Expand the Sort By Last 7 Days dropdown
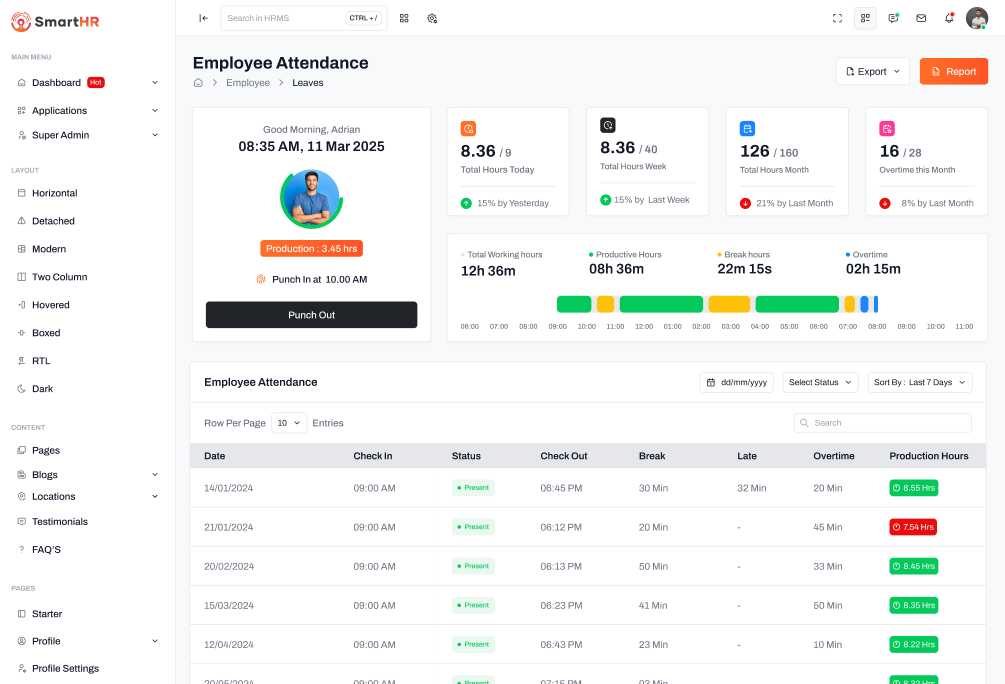Screen dimensions: 1005x684 919,382
